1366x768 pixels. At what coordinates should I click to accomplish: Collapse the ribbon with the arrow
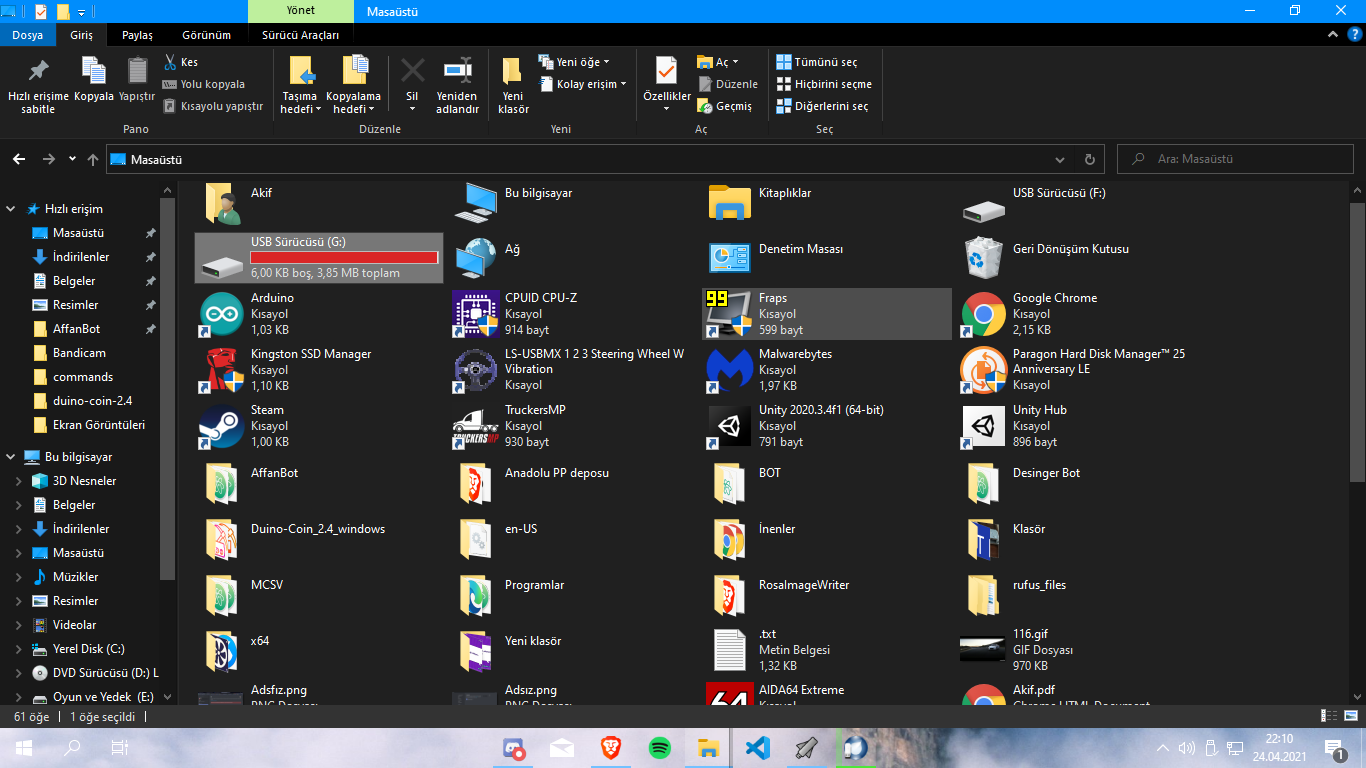pyautogui.click(x=1333, y=35)
